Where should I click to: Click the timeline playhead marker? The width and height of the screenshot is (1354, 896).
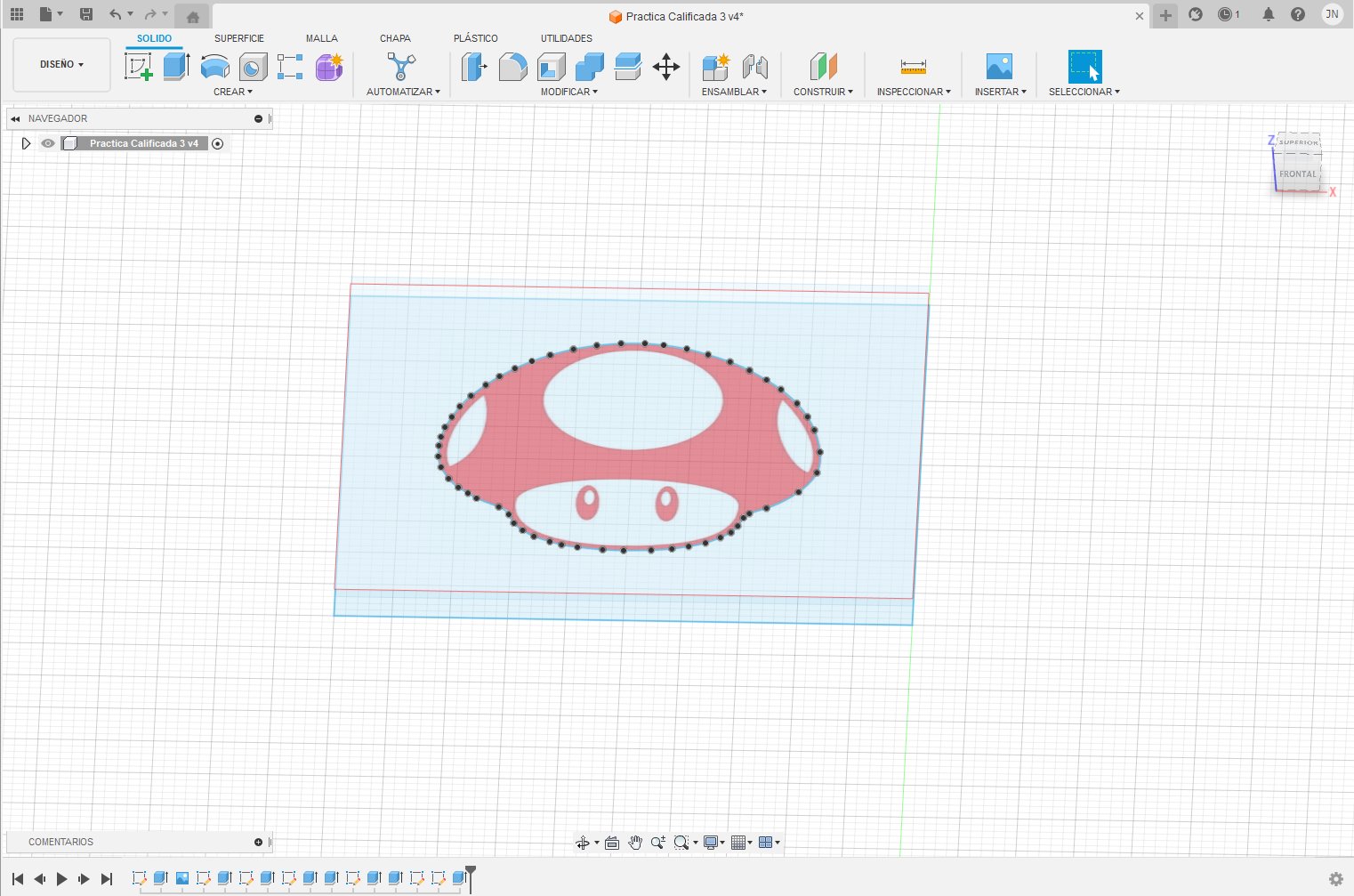tap(471, 871)
